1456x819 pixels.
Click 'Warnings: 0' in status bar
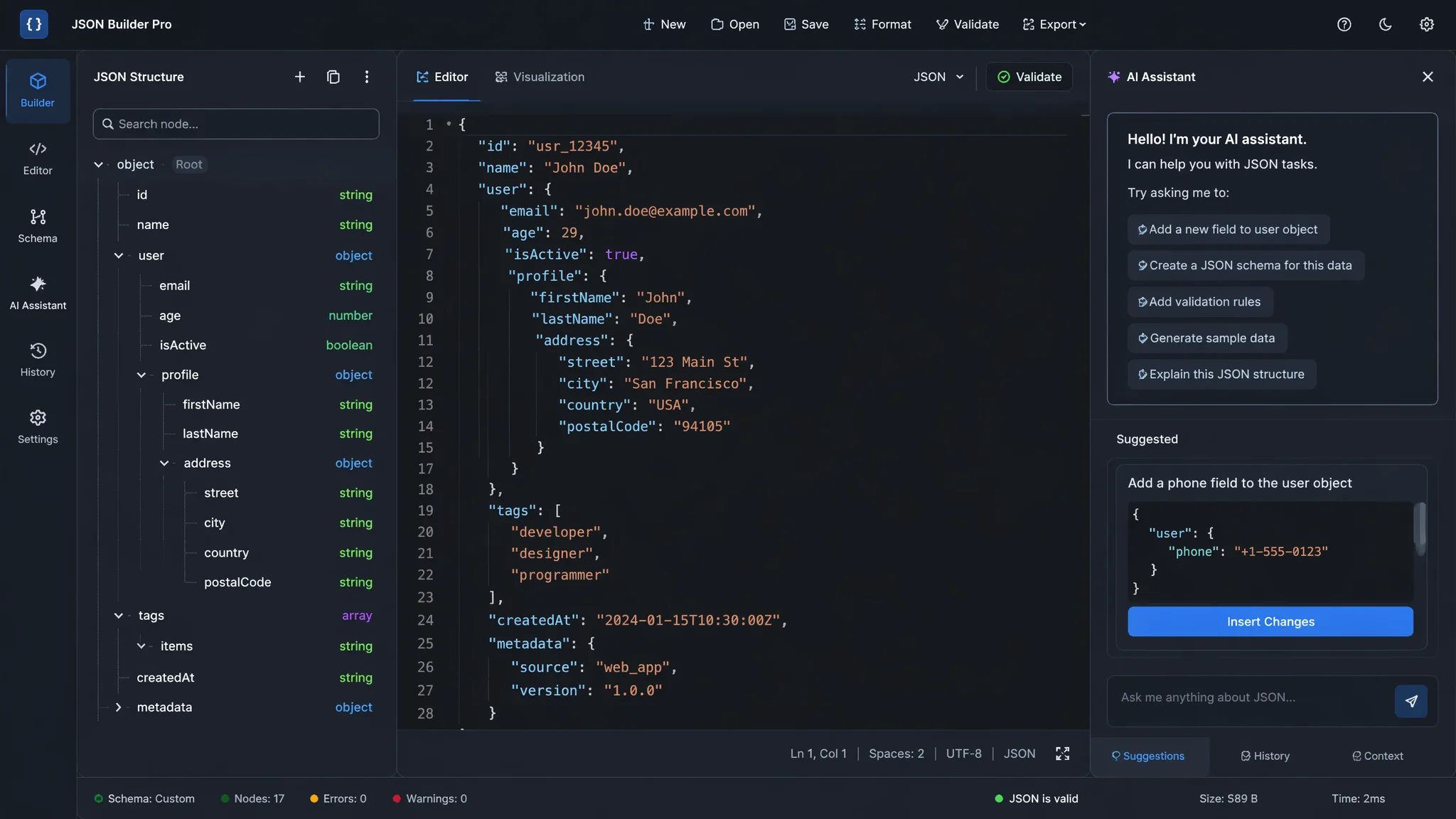click(x=429, y=799)
